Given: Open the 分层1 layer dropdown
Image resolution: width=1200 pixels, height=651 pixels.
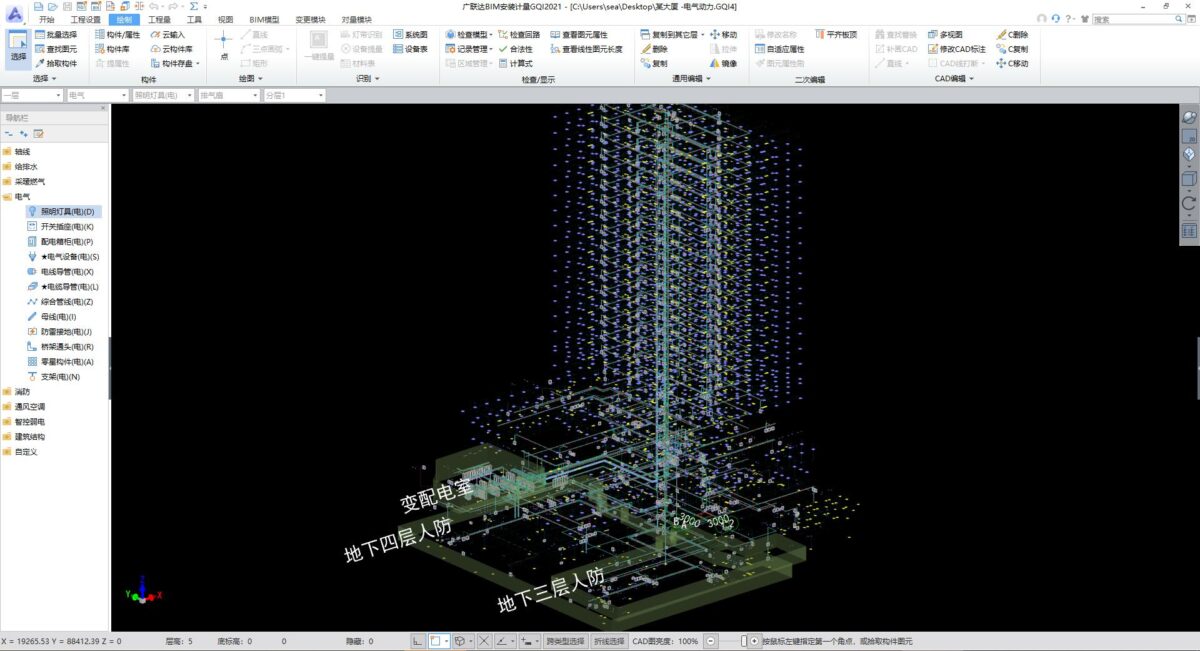Looking at the screenshot, I should click(294, 95).
